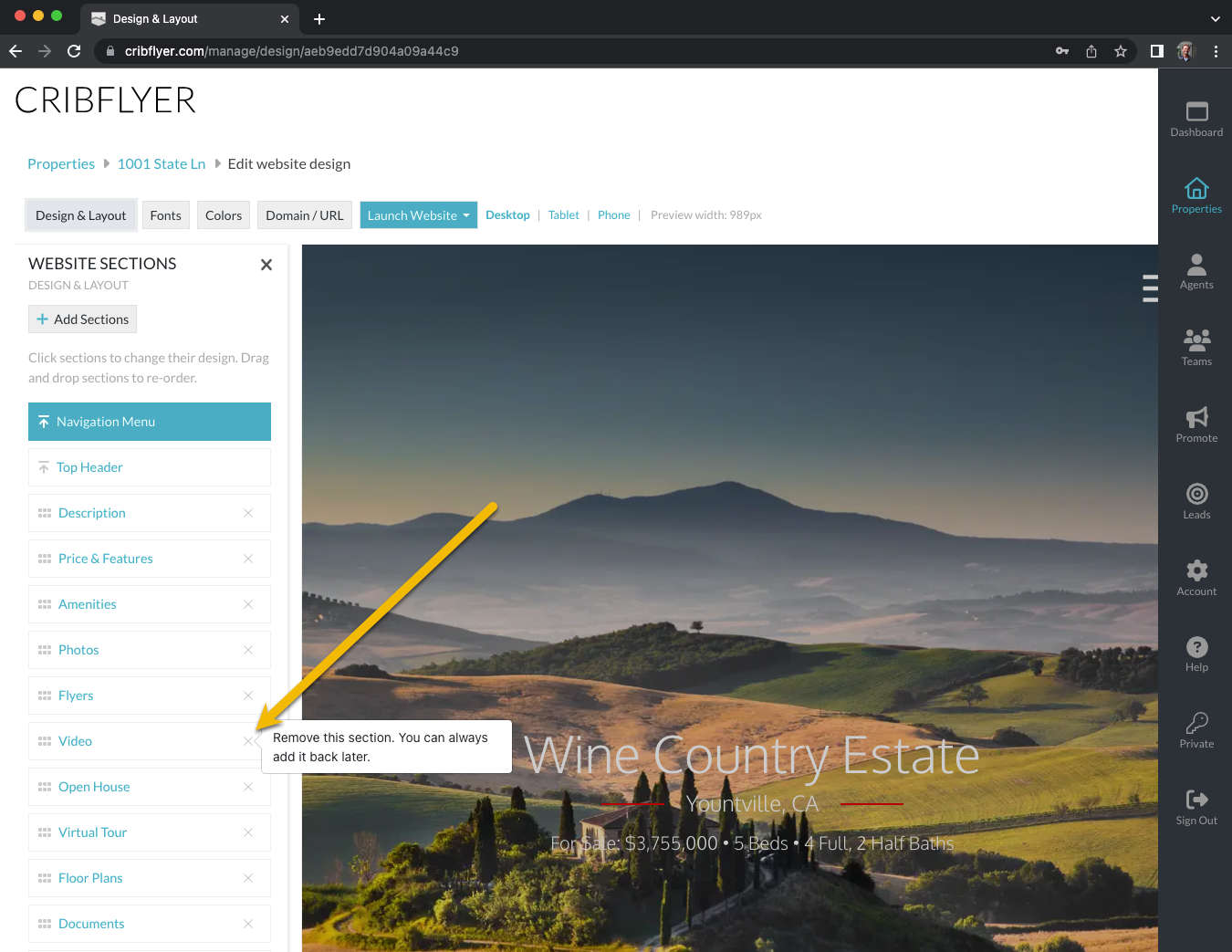Viewport: 1232px width, 952px height.
Task: Select the Top Header section
Action: [x=150, y=467]
